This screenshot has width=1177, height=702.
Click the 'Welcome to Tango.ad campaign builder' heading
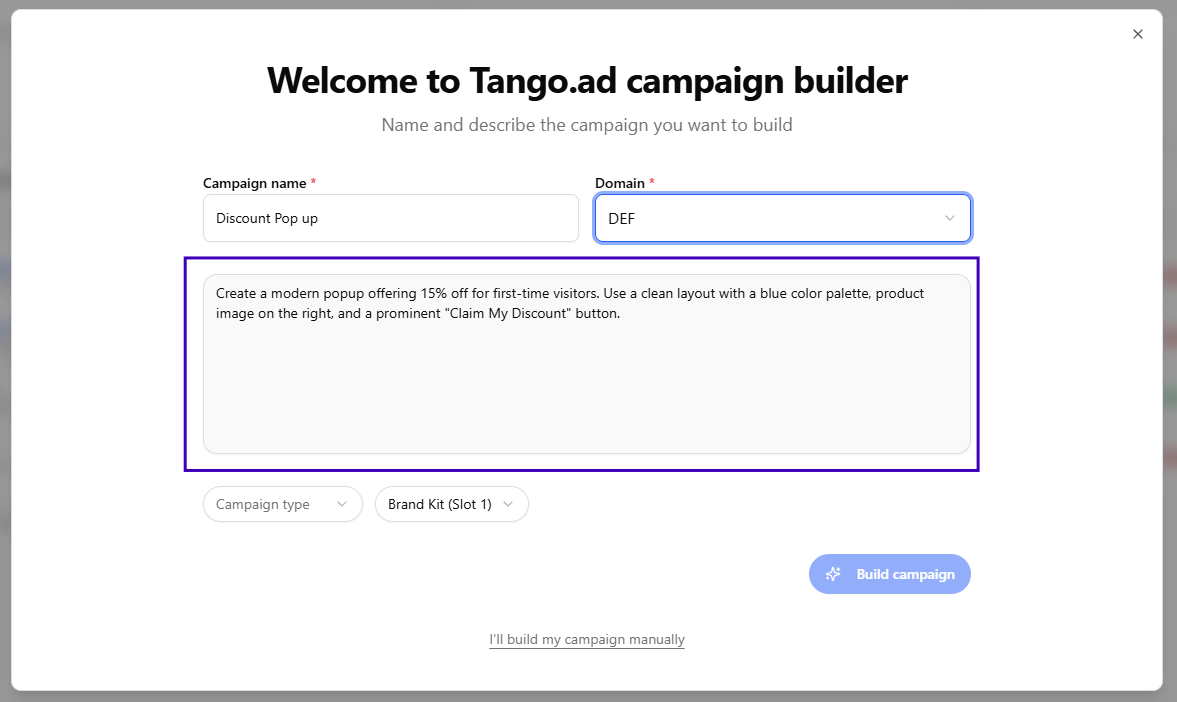[587, 80]
